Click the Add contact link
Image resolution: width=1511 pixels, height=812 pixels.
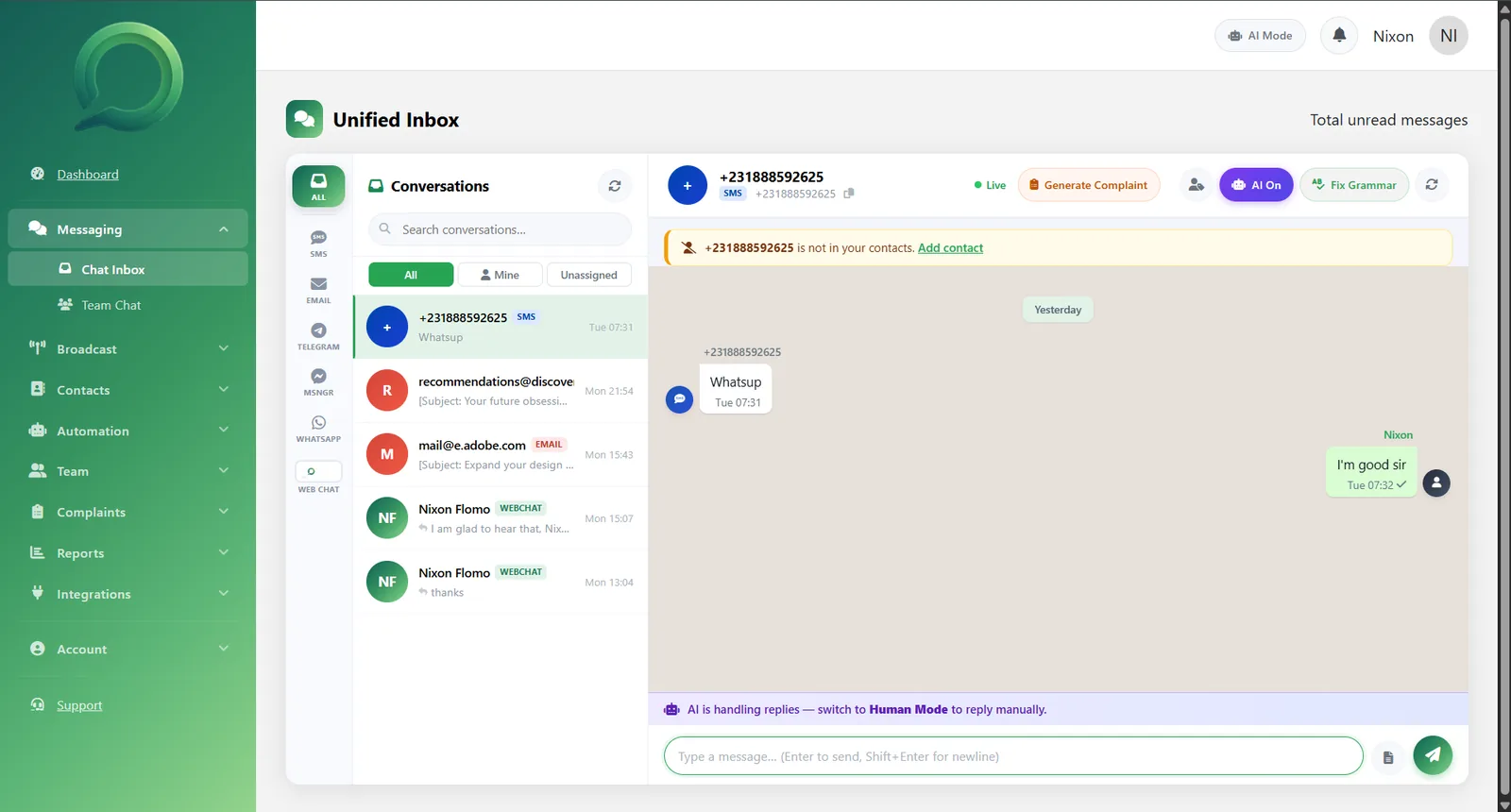(950, 248)
